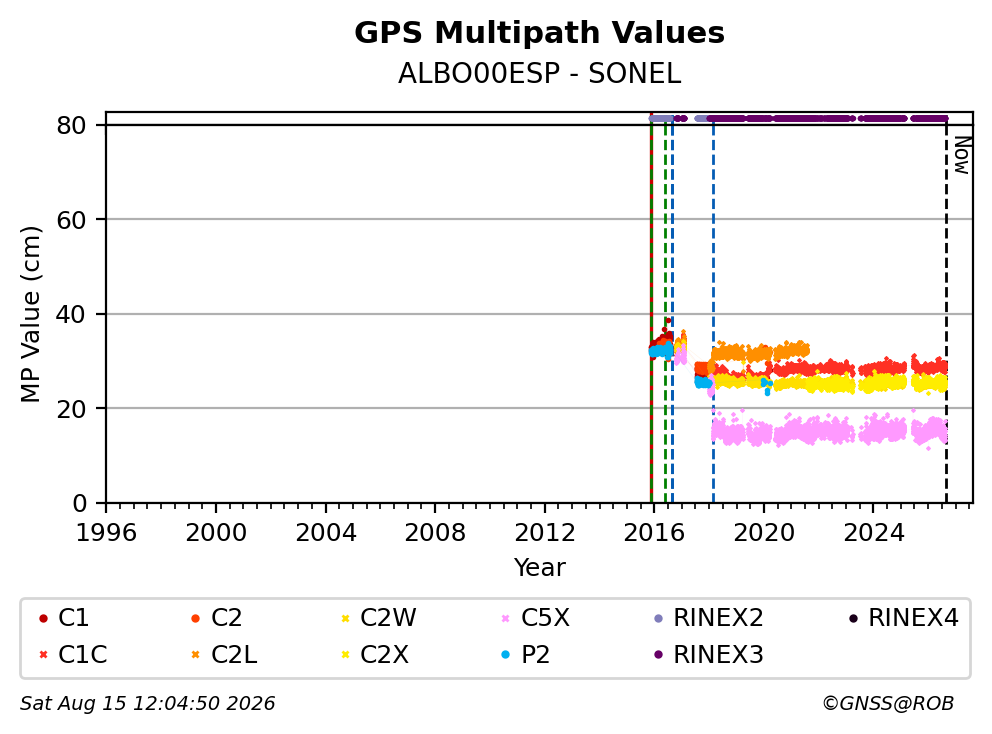992x734 pixels.
Task: Select the RINEX4 legend entry
Action: [x=903, y=618]
